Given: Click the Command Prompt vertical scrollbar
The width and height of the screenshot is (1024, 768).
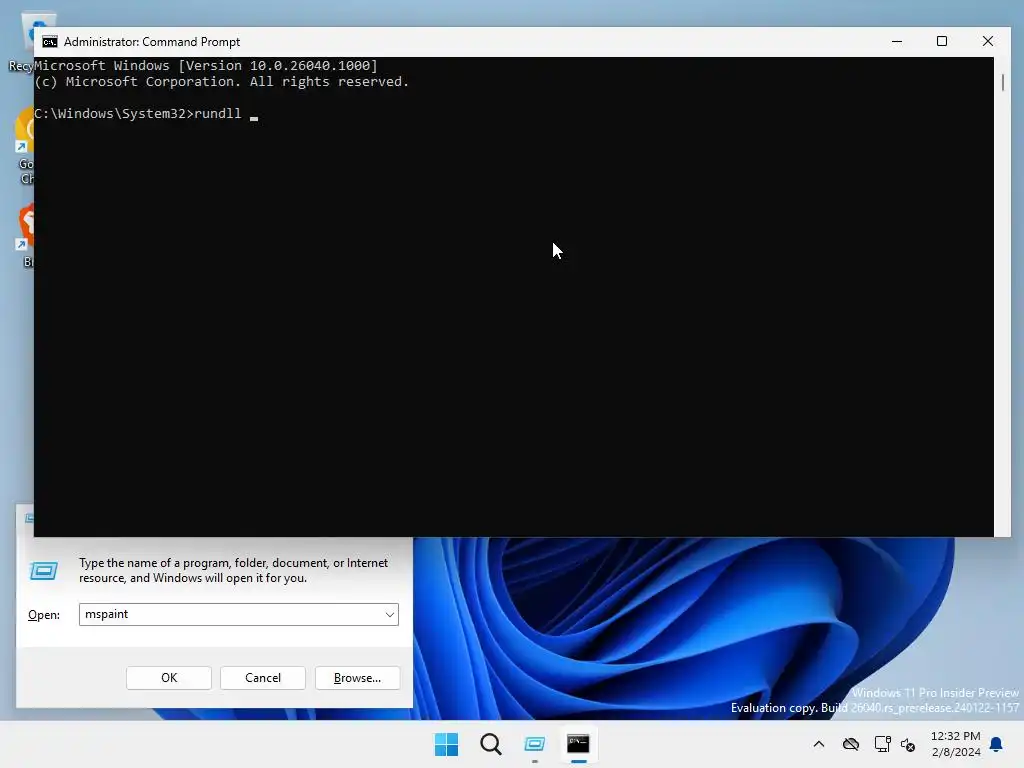Looking at the screenshot, I should [x=1002, y=296].
